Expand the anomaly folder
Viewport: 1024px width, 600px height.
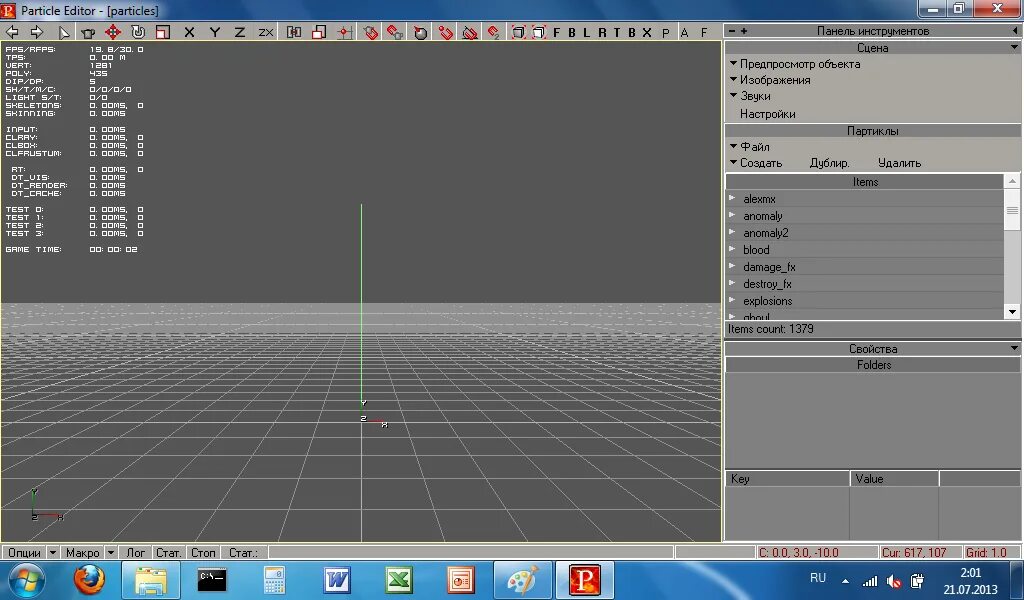click(732, 215)
